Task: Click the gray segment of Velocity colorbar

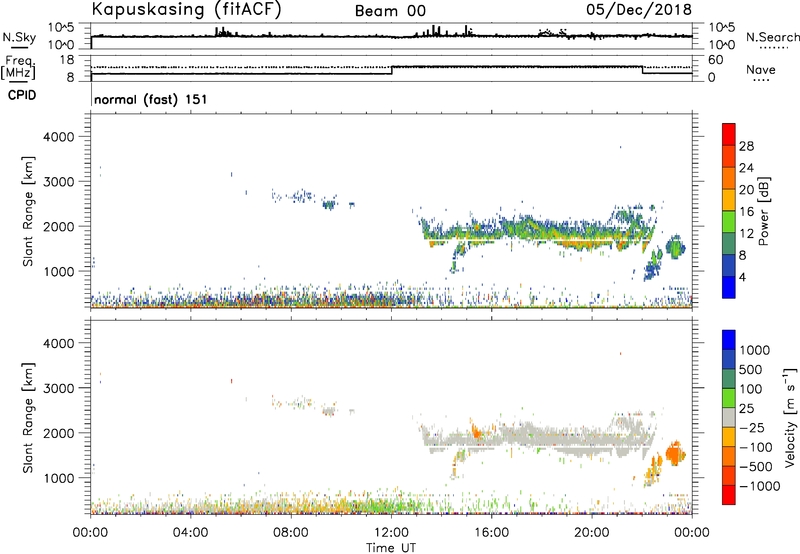Action: pyautogui.click(x=729, y=417)
